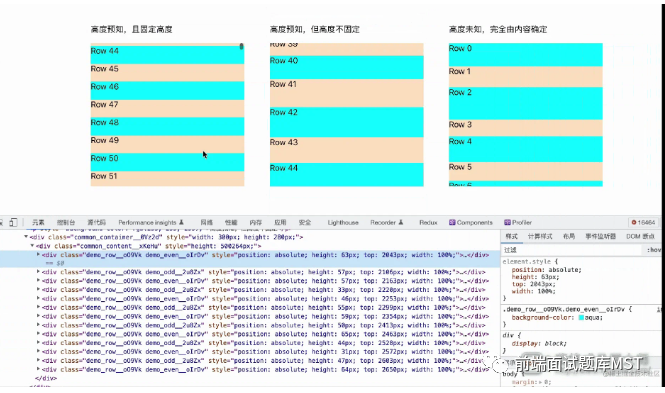Open the error count badge showing 16464
This screenshot has height=393, width=665.
(643, 222)
